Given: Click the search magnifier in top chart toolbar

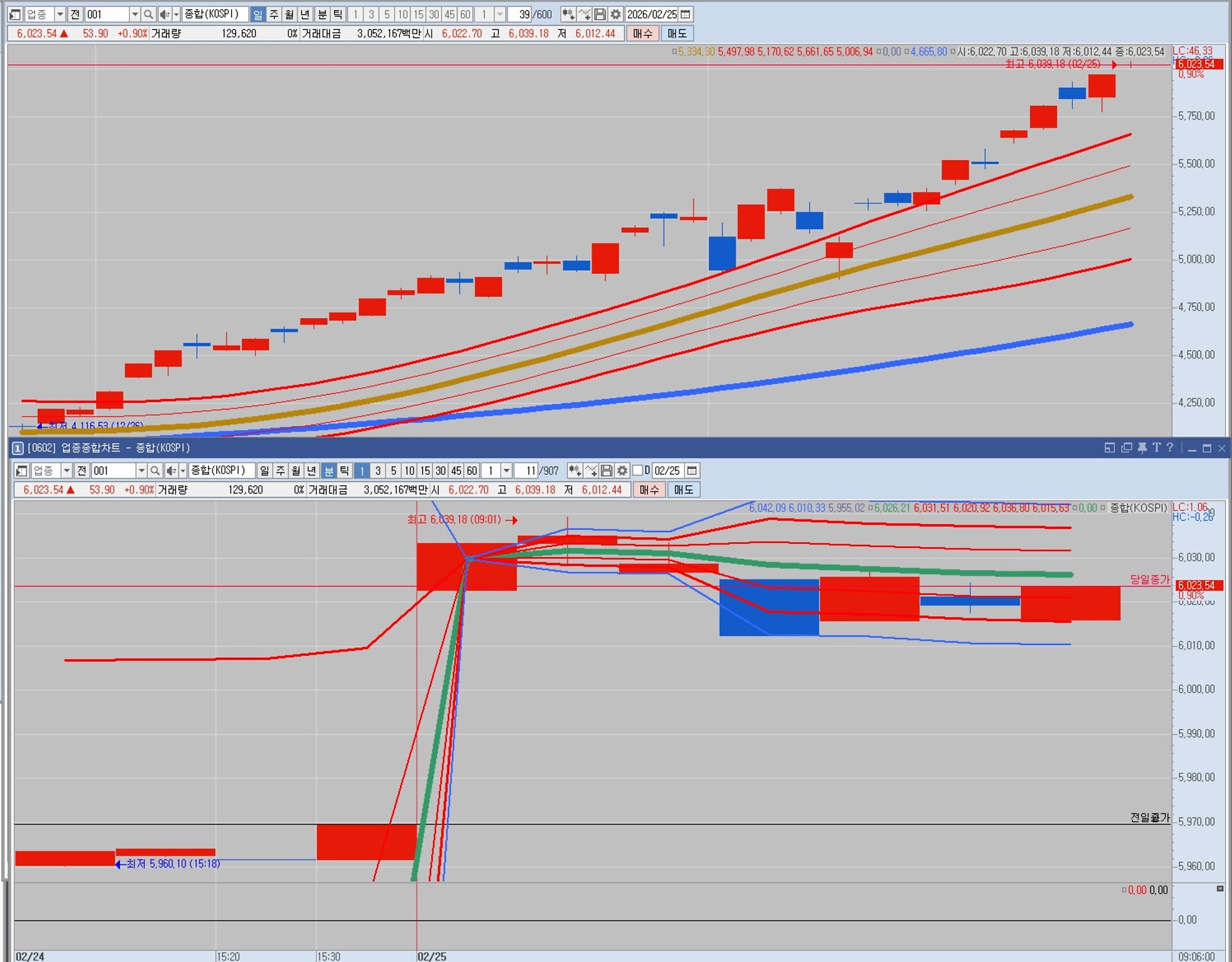Looking at the screenshot, I should [x=148, y=14].
